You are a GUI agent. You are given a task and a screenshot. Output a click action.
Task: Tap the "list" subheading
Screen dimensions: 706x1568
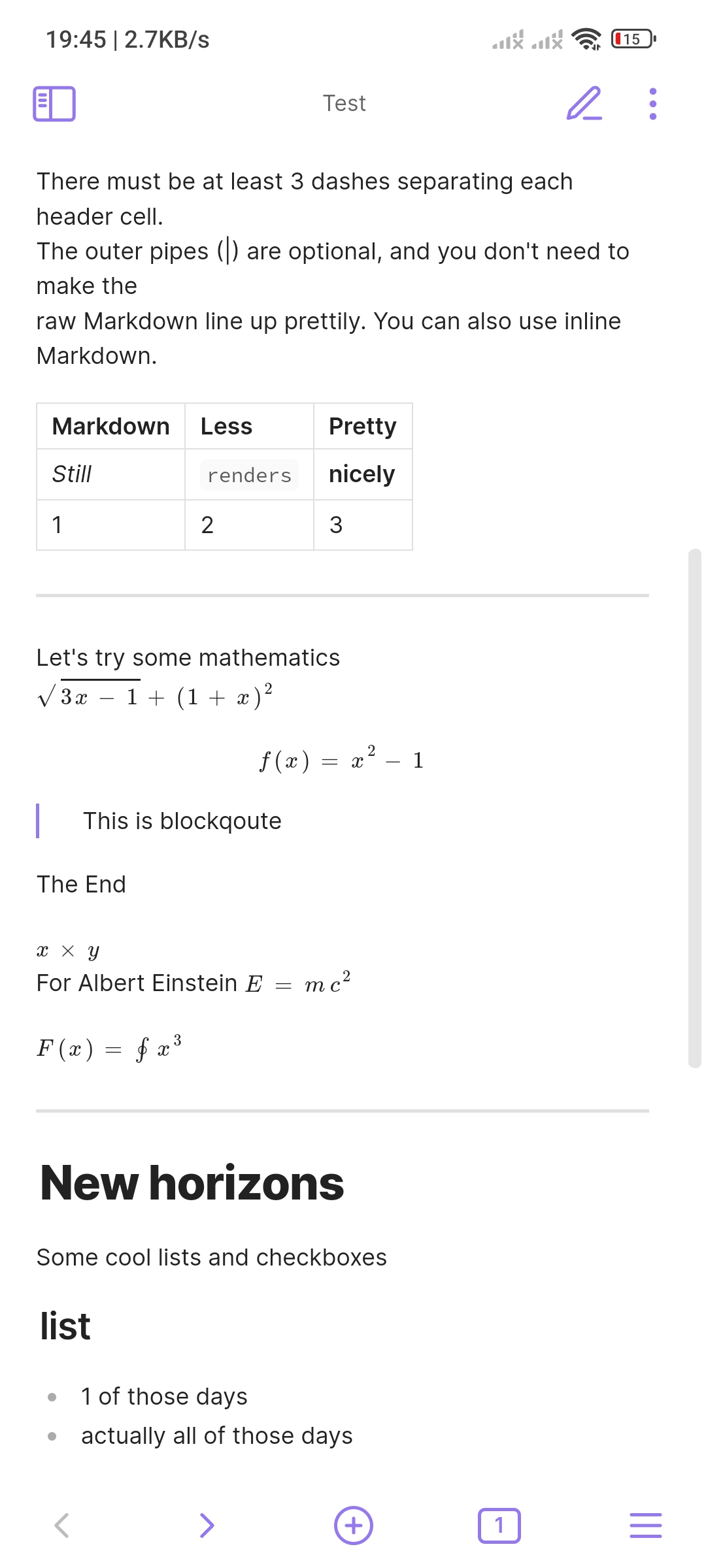(x=65, y=1326)
